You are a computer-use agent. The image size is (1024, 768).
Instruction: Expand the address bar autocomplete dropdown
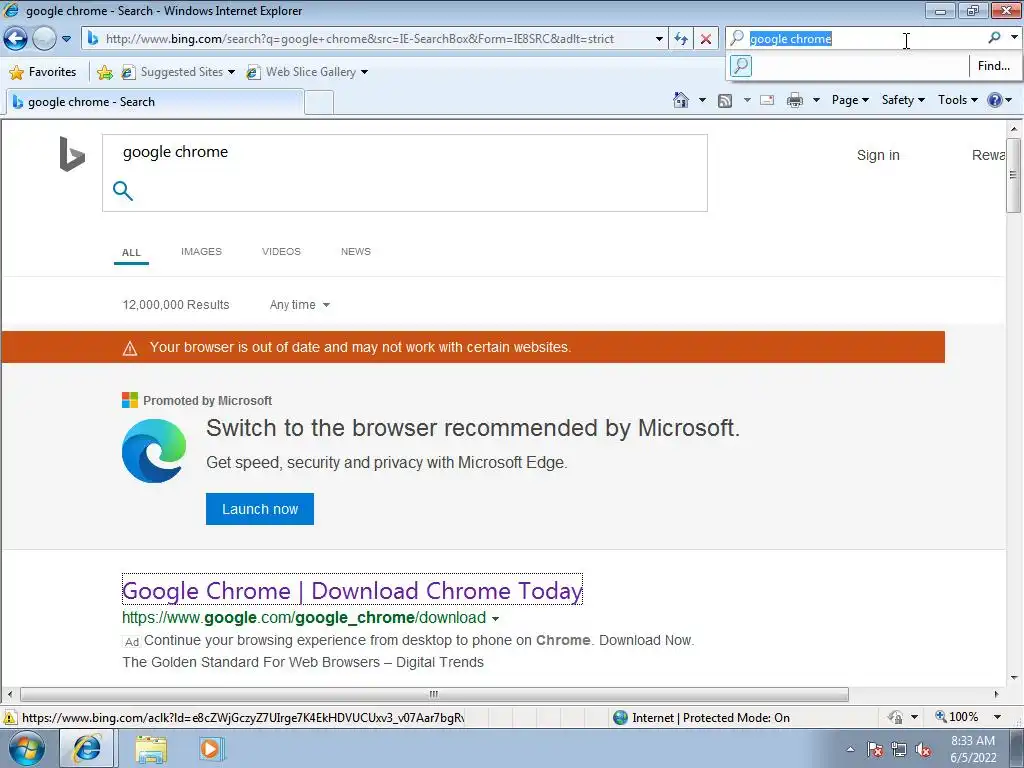click(x=660, y=39)
